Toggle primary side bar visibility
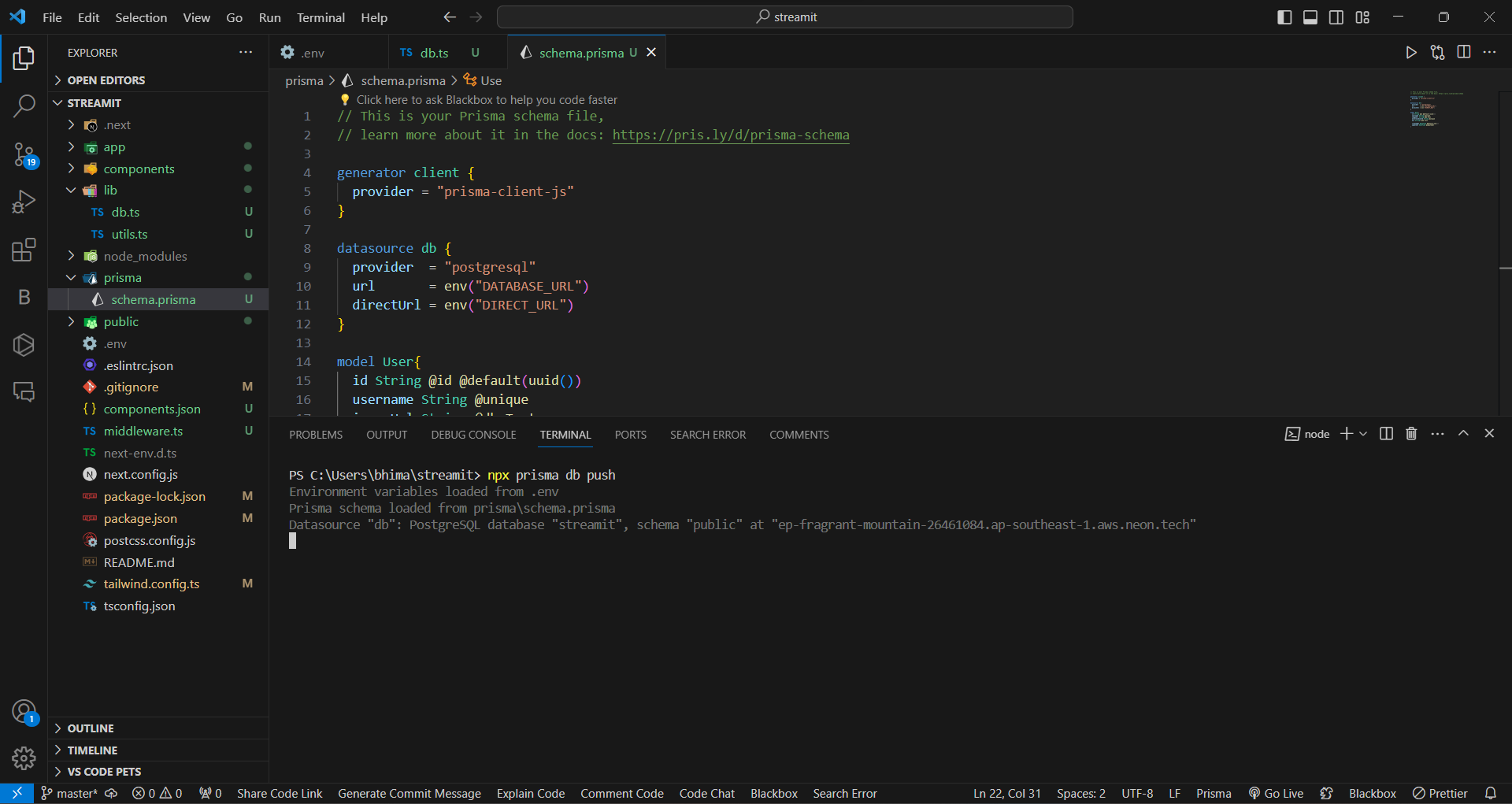 point(1284,17)
